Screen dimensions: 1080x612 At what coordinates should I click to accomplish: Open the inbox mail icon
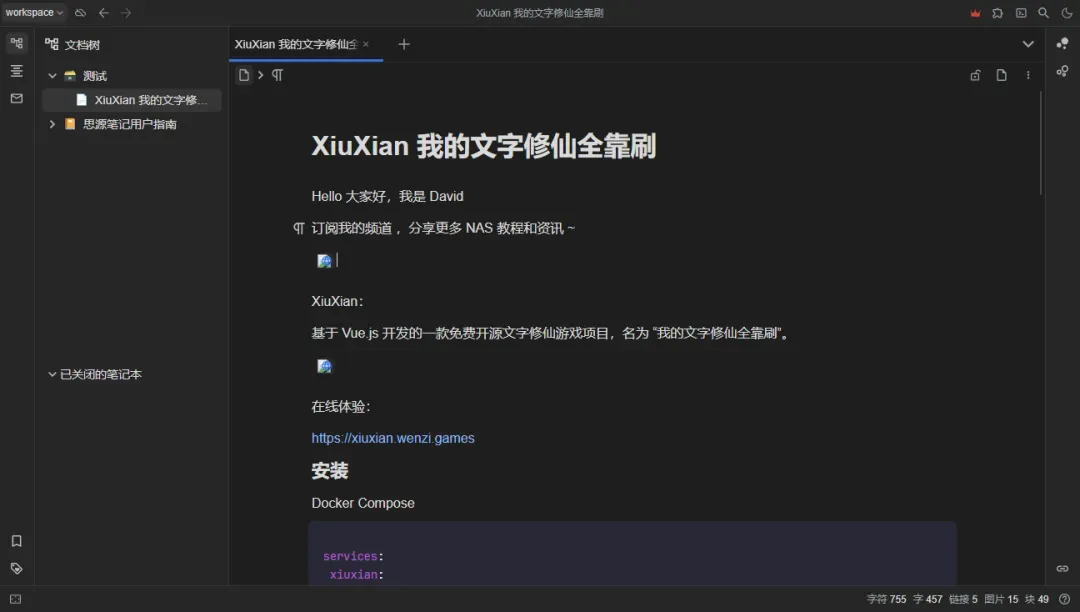coord(17,98)
